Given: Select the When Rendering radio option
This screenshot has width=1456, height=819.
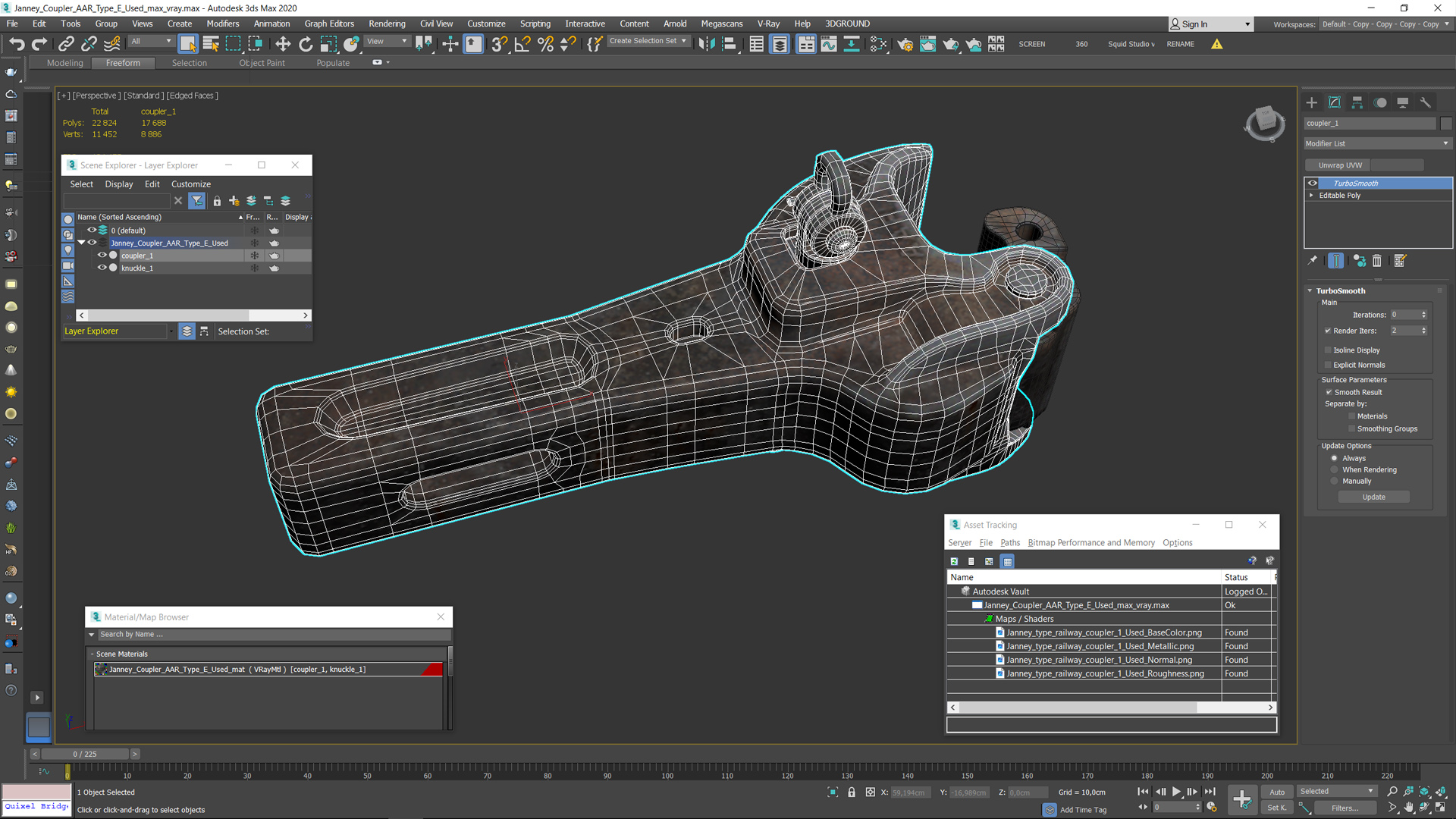Looking at the screenshot, I should 1335,469.
